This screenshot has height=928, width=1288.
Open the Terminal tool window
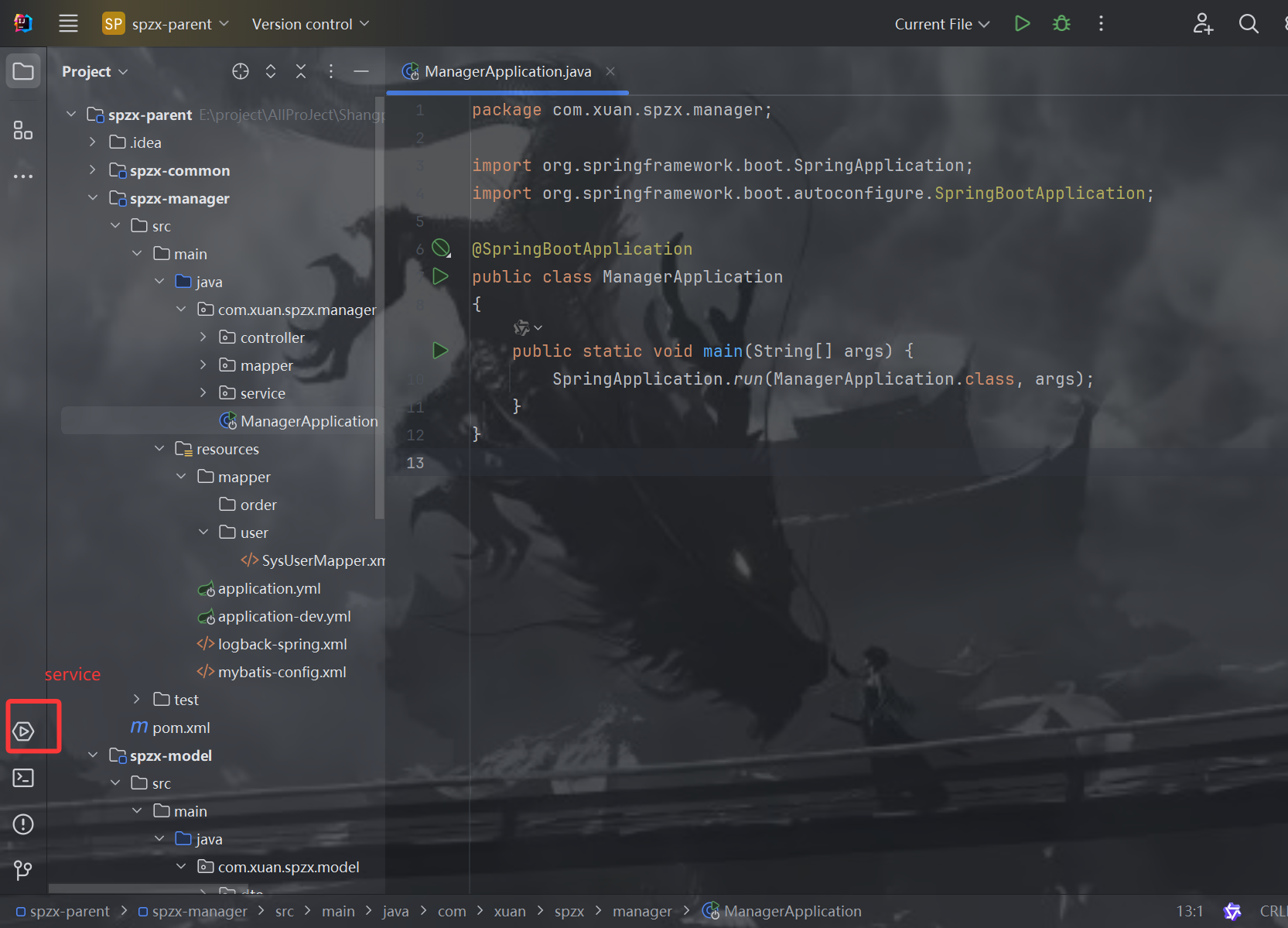pyautogui.click(x=23, y=778)
